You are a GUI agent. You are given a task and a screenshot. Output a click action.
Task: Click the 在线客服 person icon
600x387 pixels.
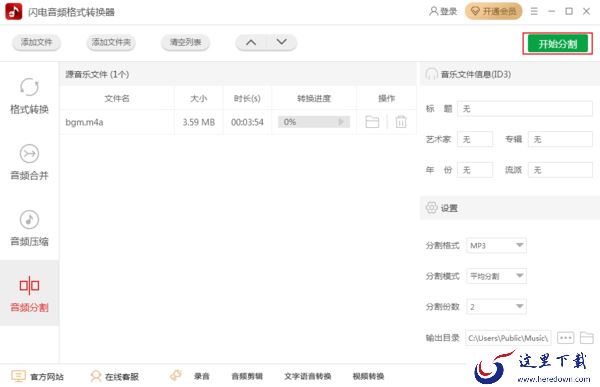(96, 376)
